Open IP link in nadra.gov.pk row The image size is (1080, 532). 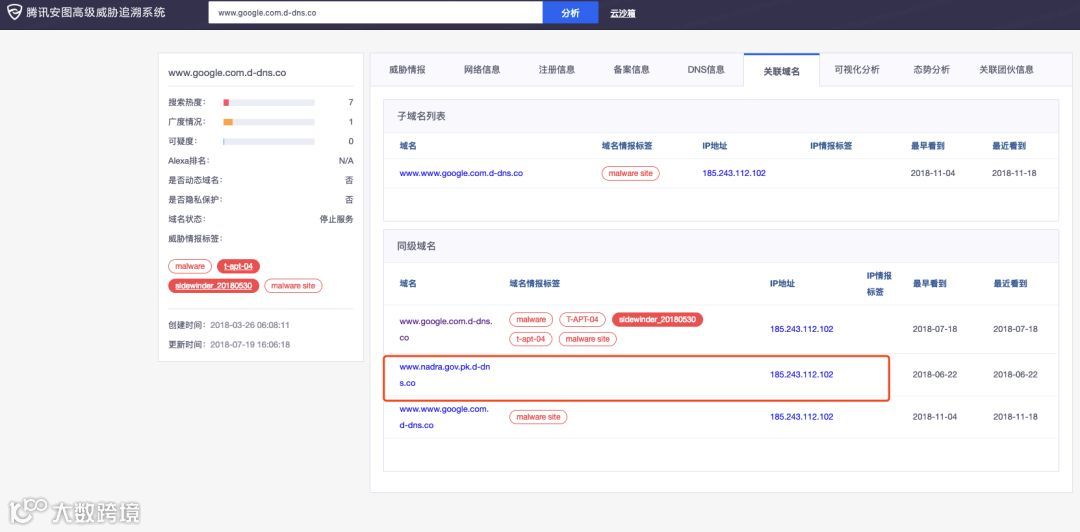click(x=802, y=375)
